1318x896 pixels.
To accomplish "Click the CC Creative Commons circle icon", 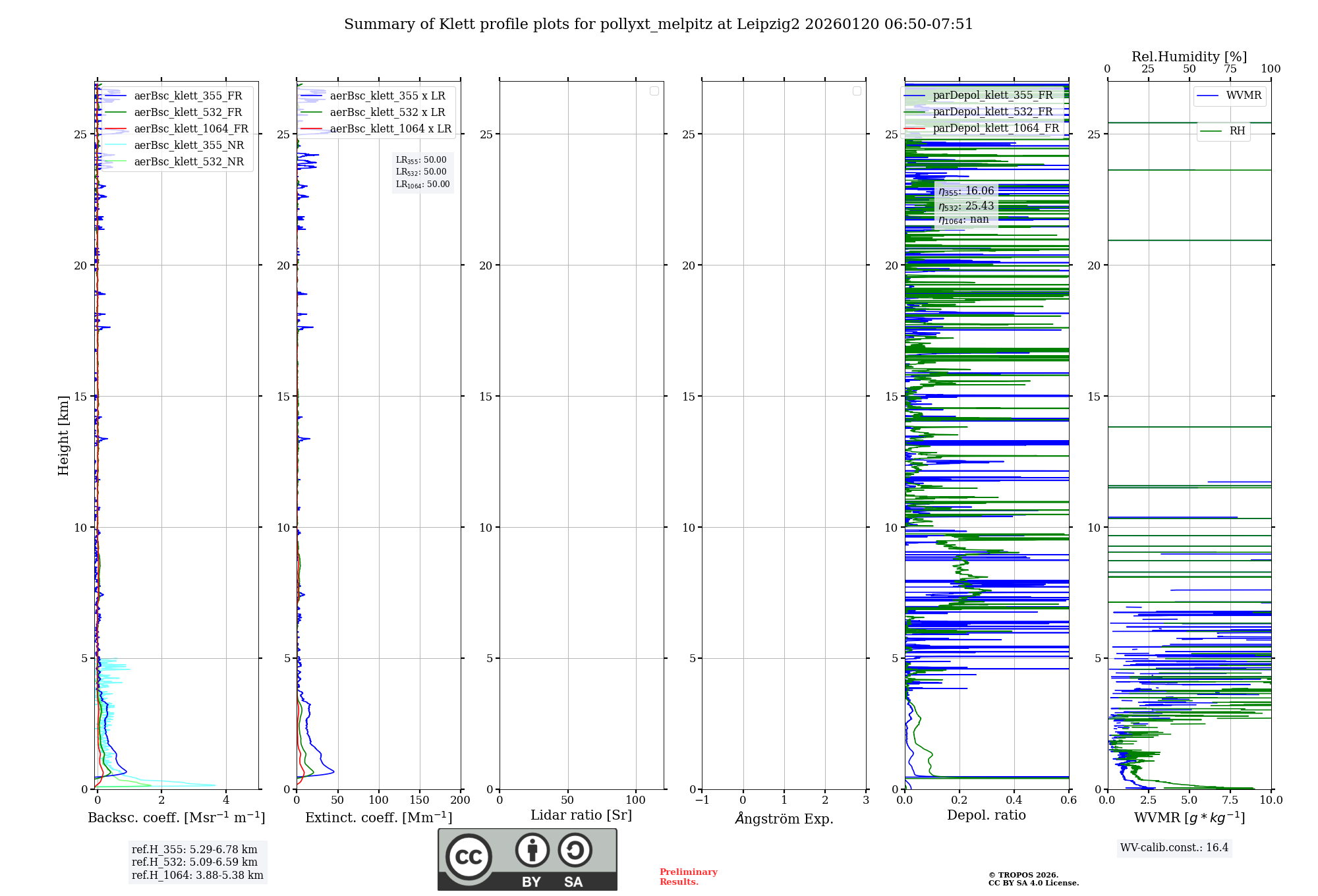I will click(469, 856).
